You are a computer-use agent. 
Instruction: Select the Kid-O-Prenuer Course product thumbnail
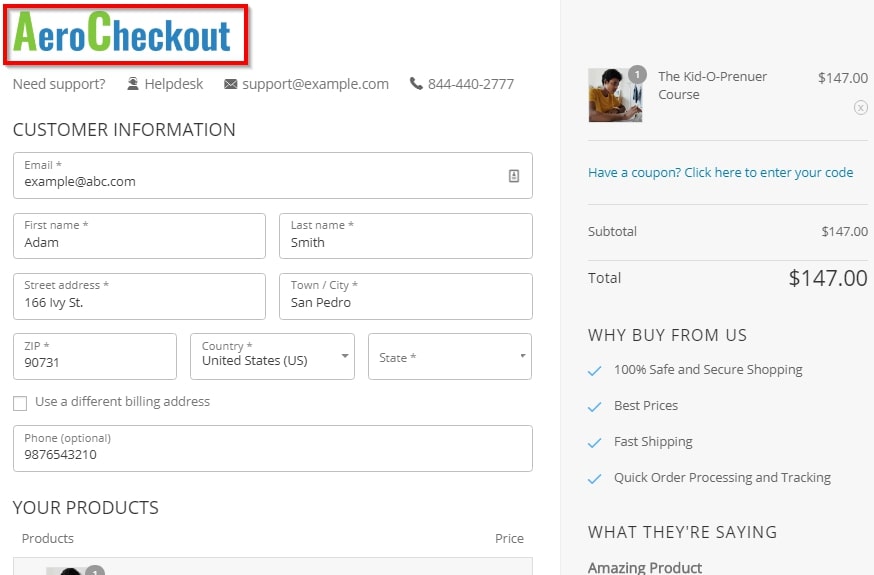point(615,95)
